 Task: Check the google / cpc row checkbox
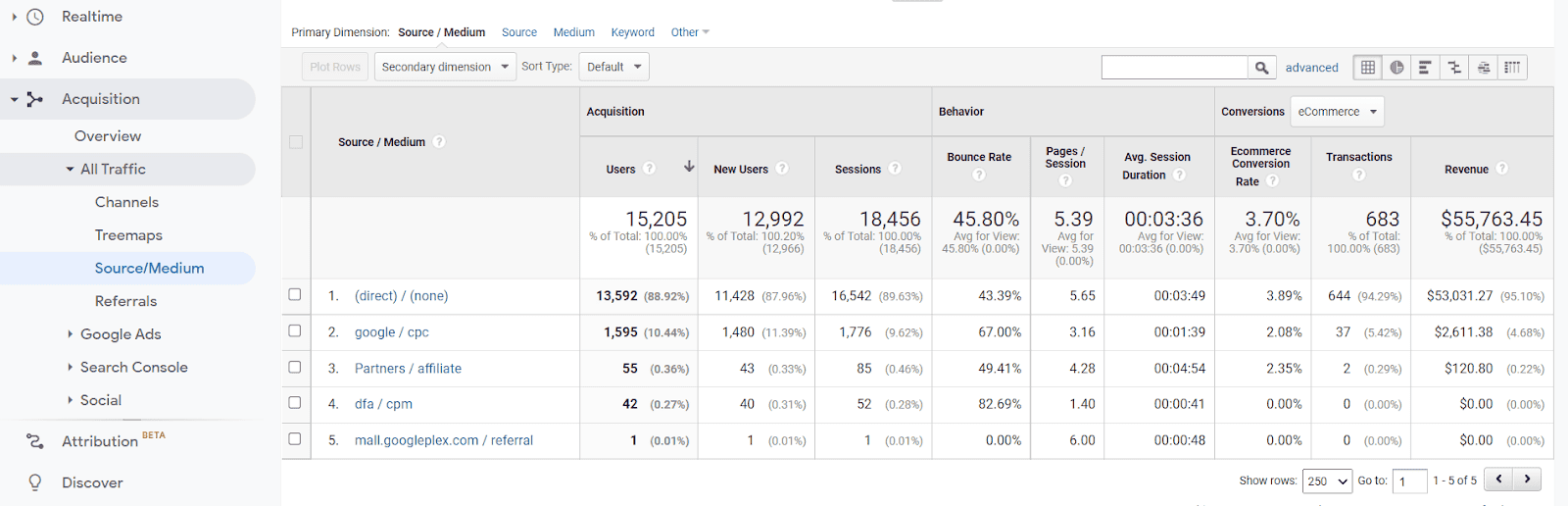tap(295, 330)
